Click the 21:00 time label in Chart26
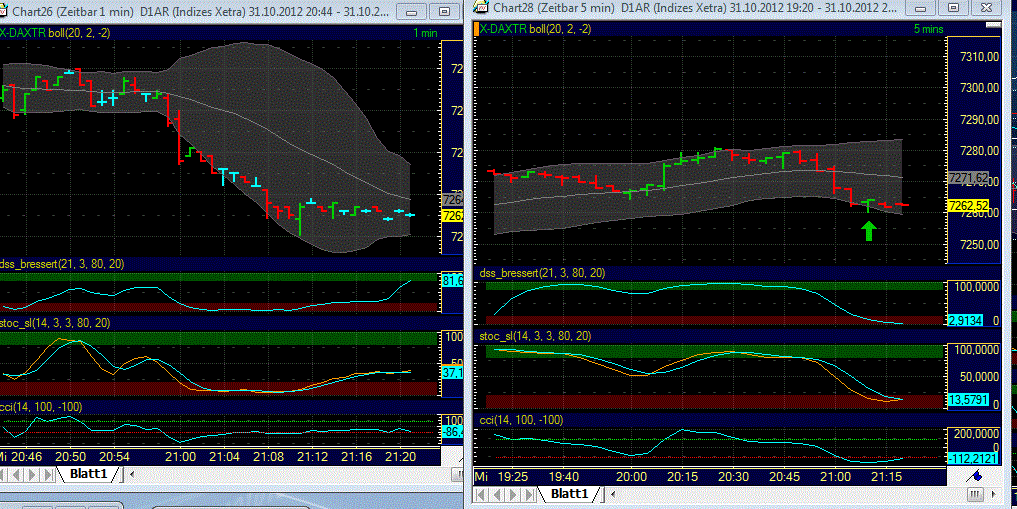This screenshot has width=1017, height=509. tap(180, 456)
